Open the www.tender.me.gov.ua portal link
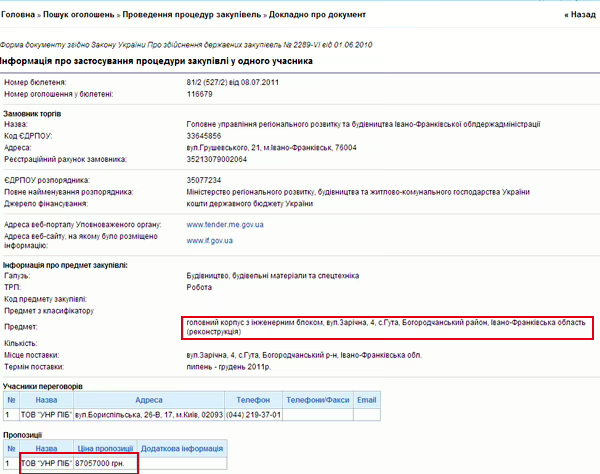The image size is (600, 474). 225,225
